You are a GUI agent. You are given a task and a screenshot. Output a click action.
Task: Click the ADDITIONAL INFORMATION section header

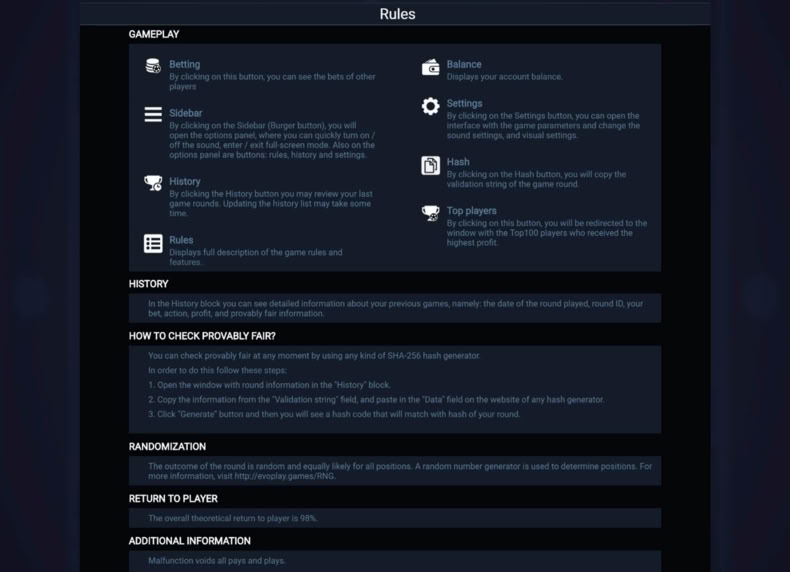tap(189, 541)
